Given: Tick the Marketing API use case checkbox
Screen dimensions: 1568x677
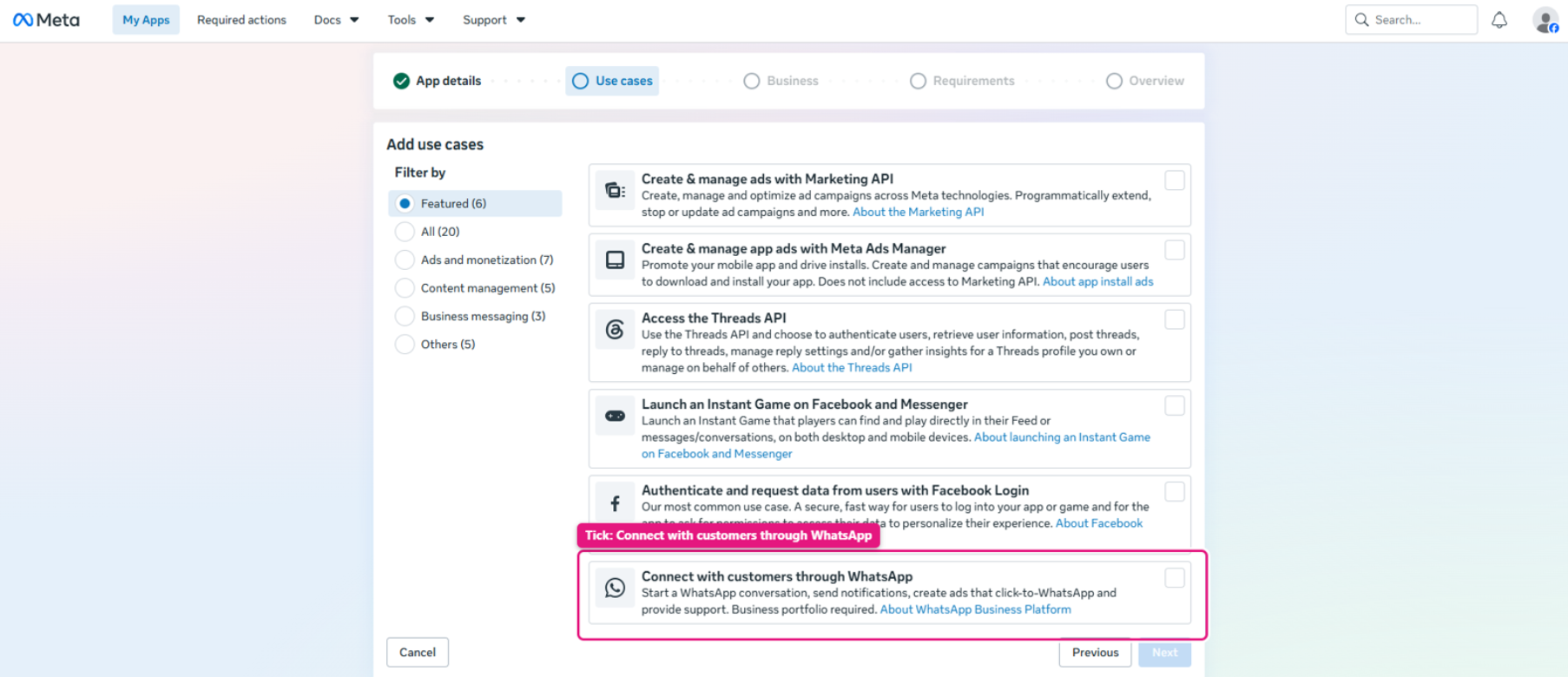Looking at the screenshot, I should point(1175,181).
